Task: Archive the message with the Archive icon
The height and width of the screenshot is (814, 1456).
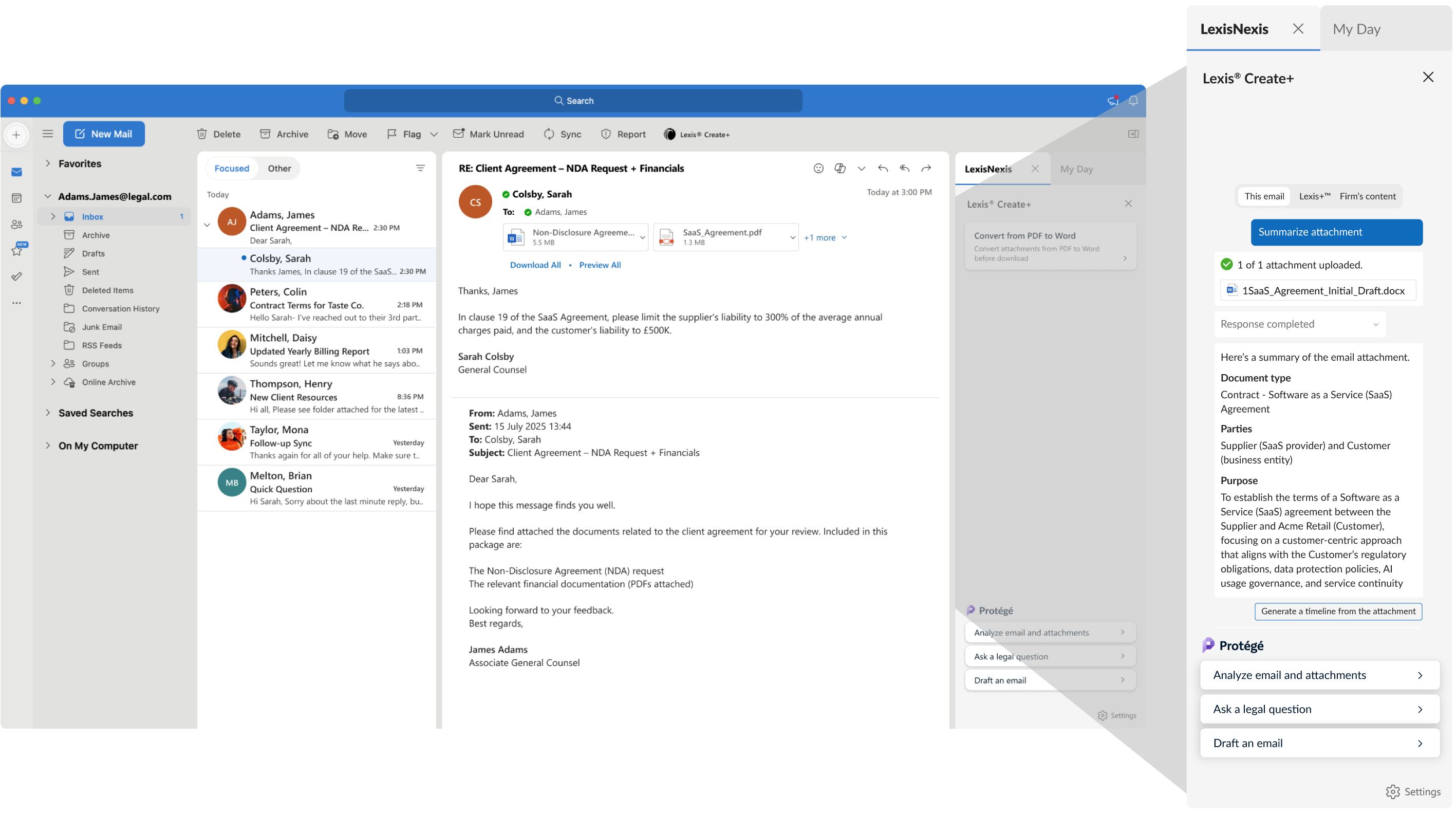Action: point(284,134)
